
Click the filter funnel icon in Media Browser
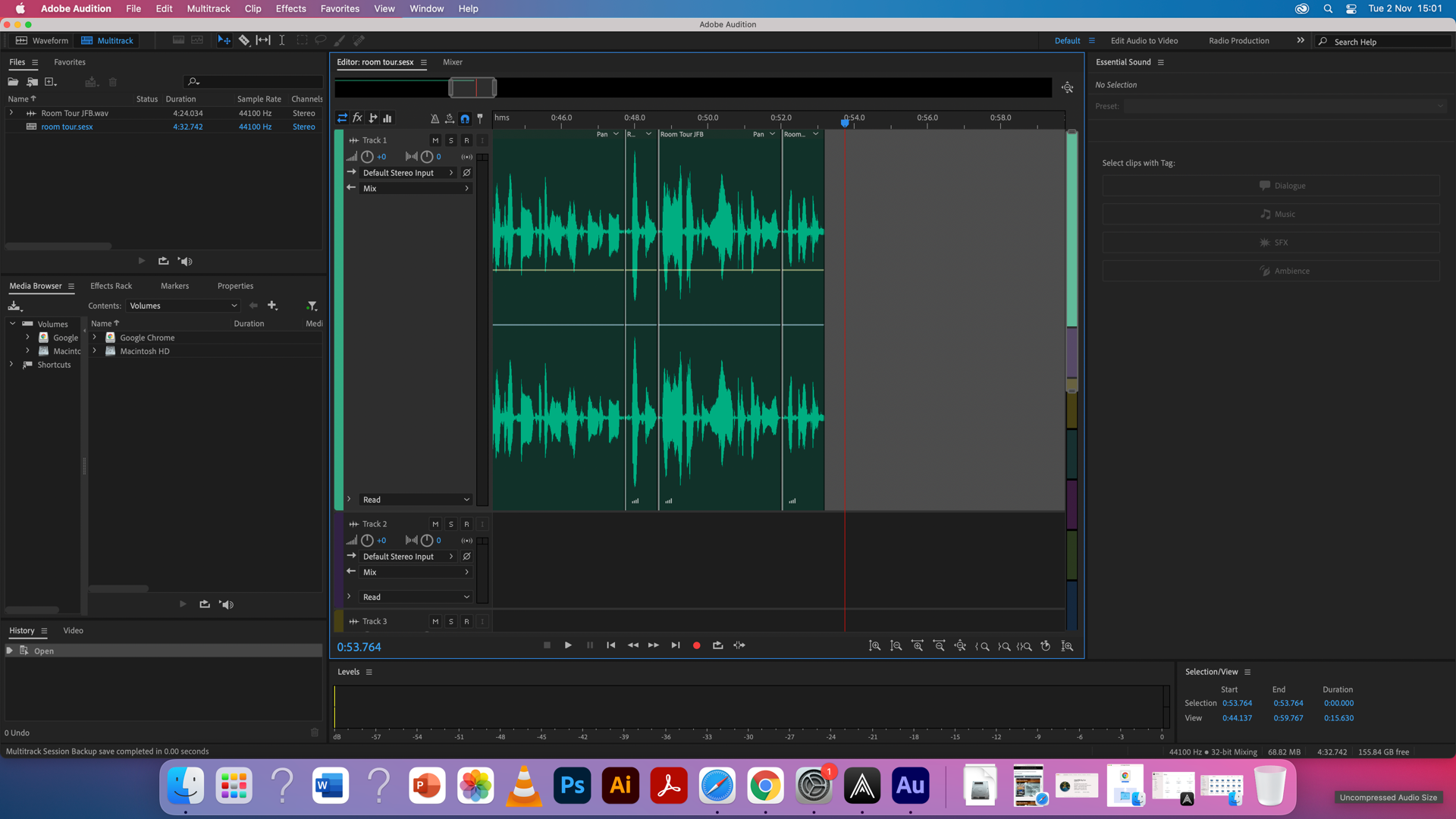coord(312,306)
